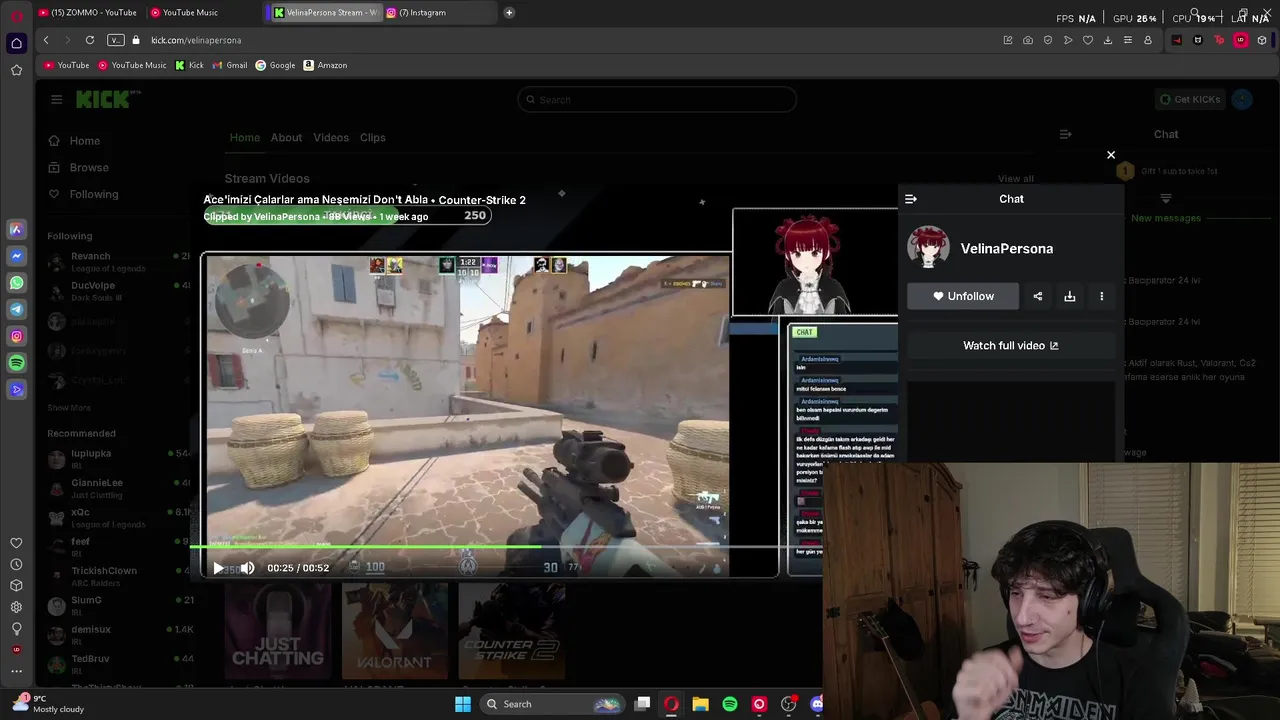Image resolution: width=1280 pixels, height=720 pixels.
Task: Download the clip
Action: coord(1069,296)
